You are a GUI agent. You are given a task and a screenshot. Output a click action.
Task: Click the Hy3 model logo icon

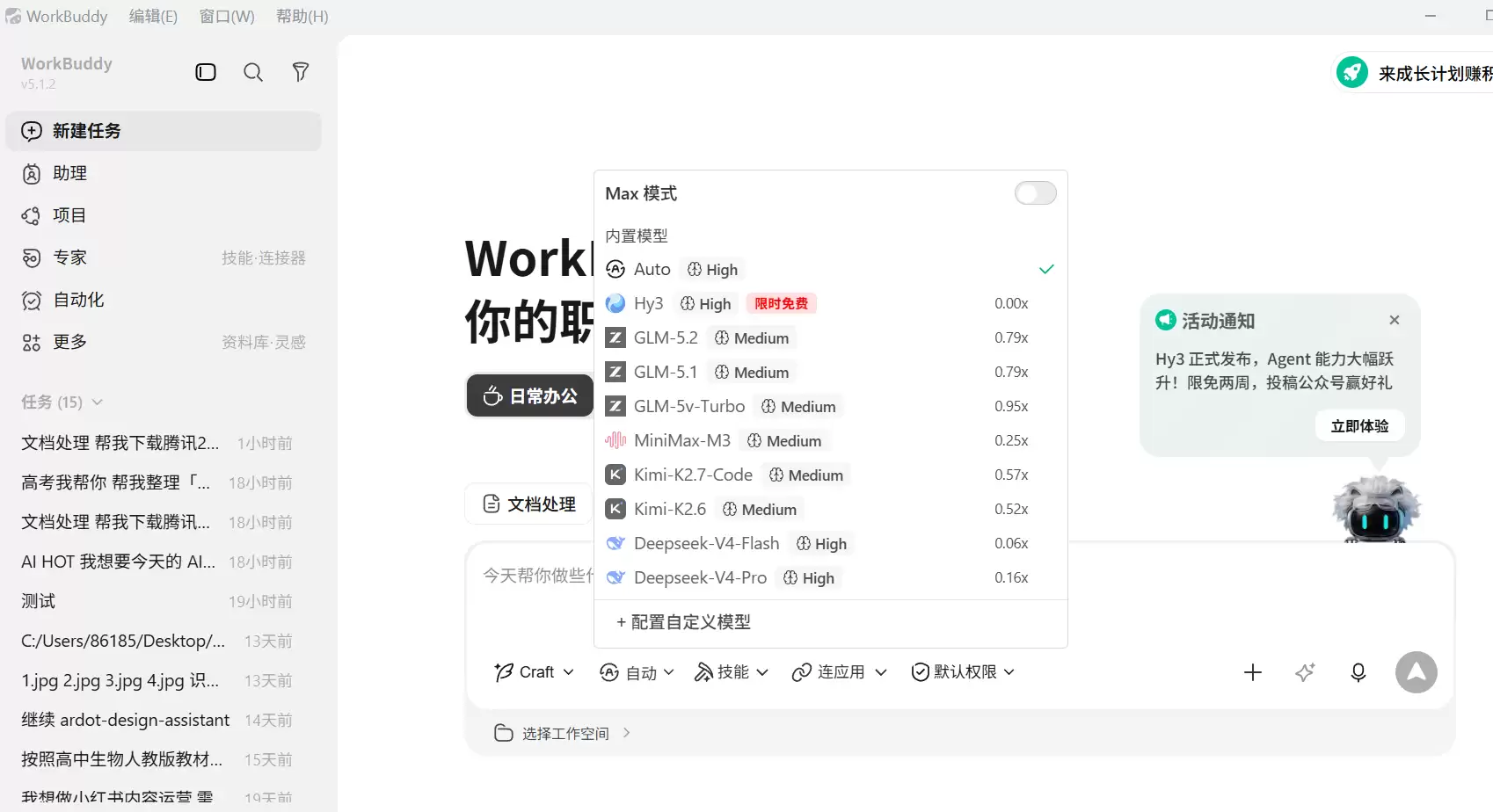(x=615, y=303)
